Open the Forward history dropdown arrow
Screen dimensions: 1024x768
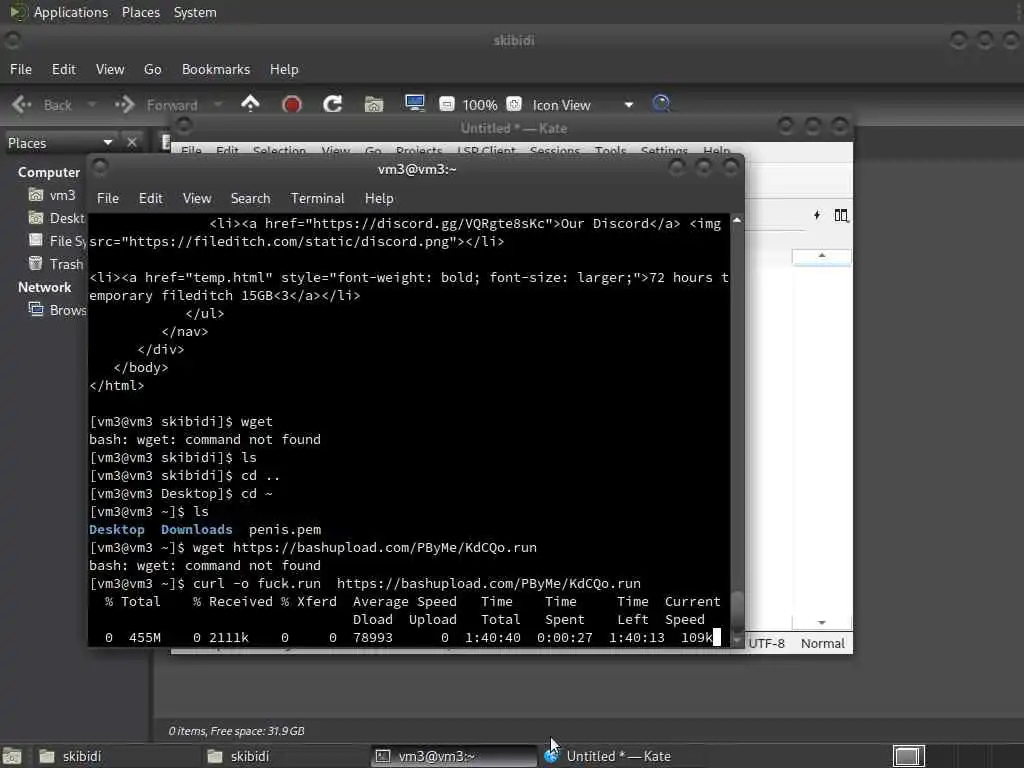[x=218, y=104]
